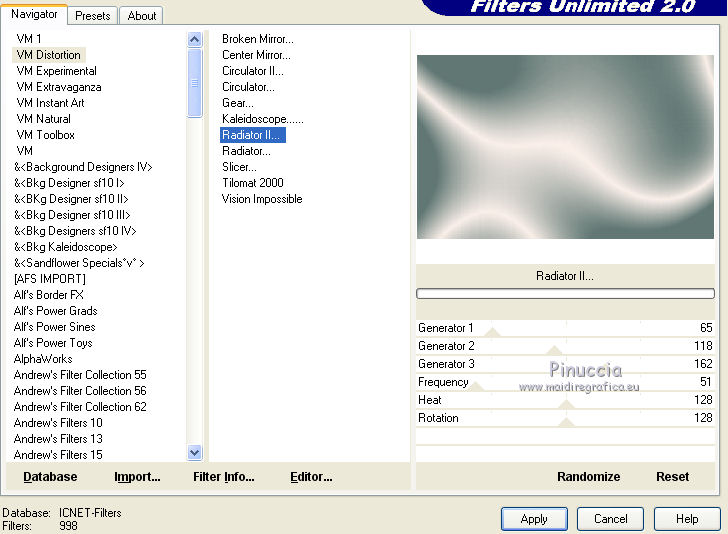Open Filter Info...

tap(223, 476)
